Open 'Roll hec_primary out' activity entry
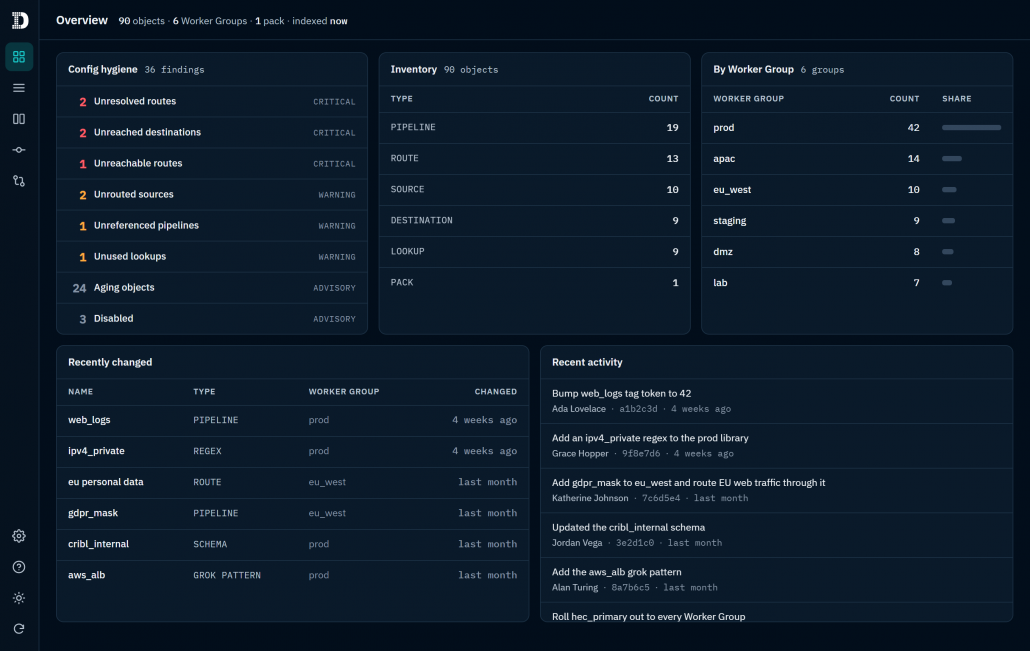Image resolution: width=1030 pixels, height=651 pixels. click(x=776, y=612)
